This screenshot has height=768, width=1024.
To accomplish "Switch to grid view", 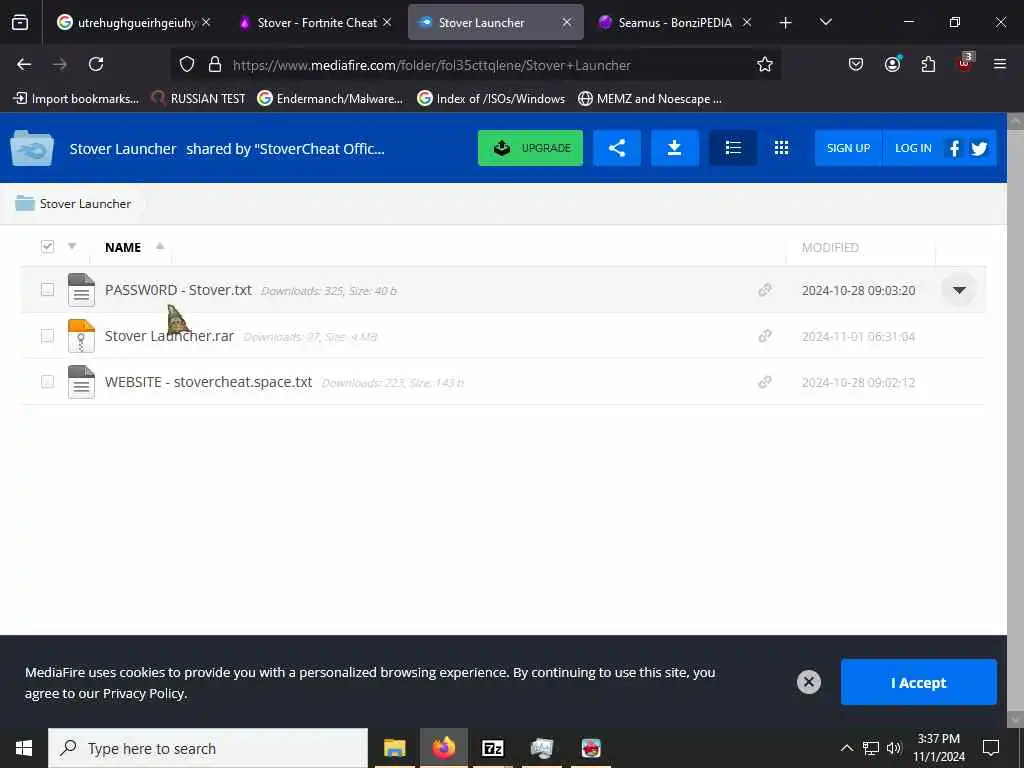I will pos(781,148).
